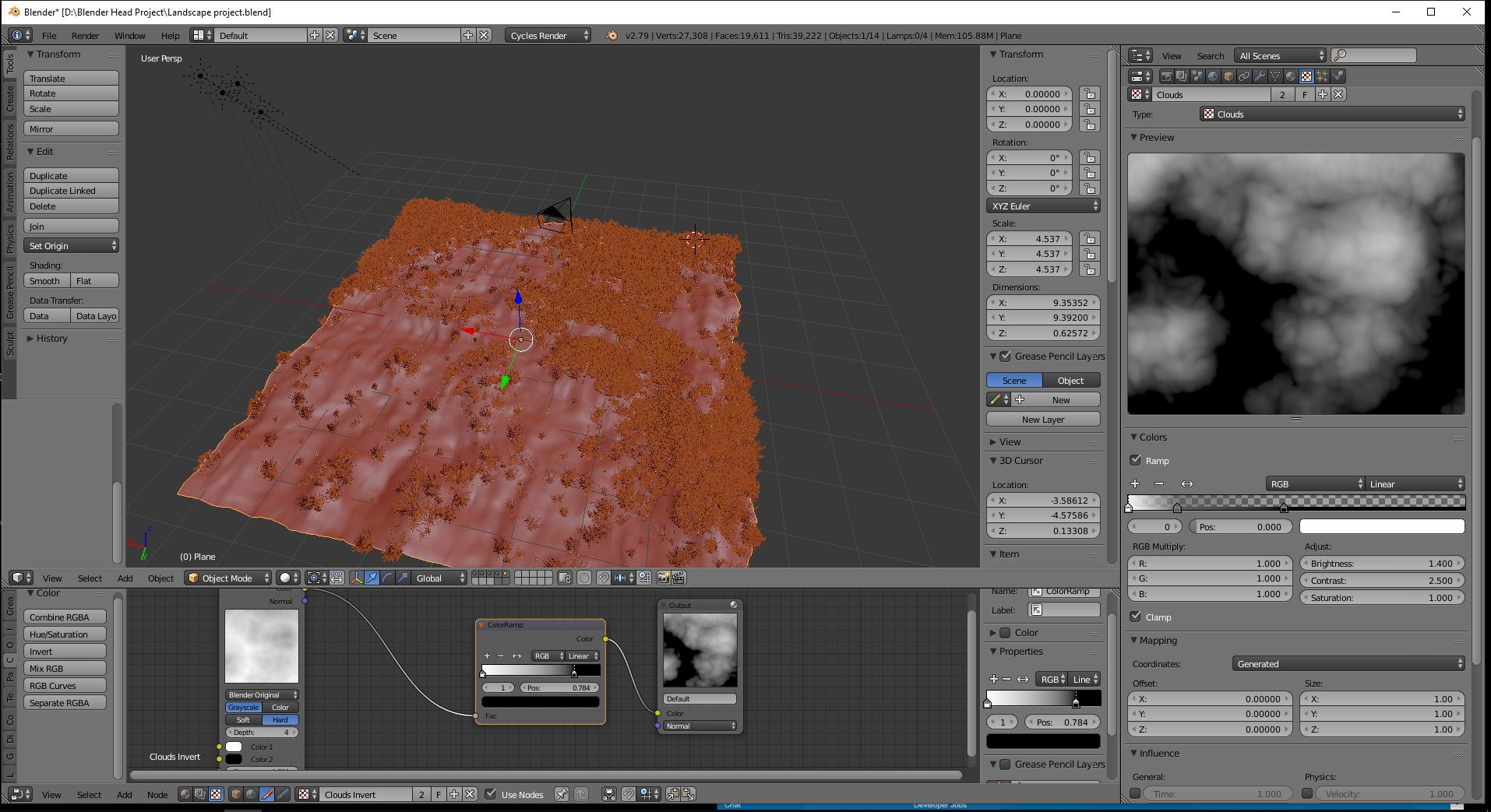Click the Hue/Saturation node button

[65, 634]
